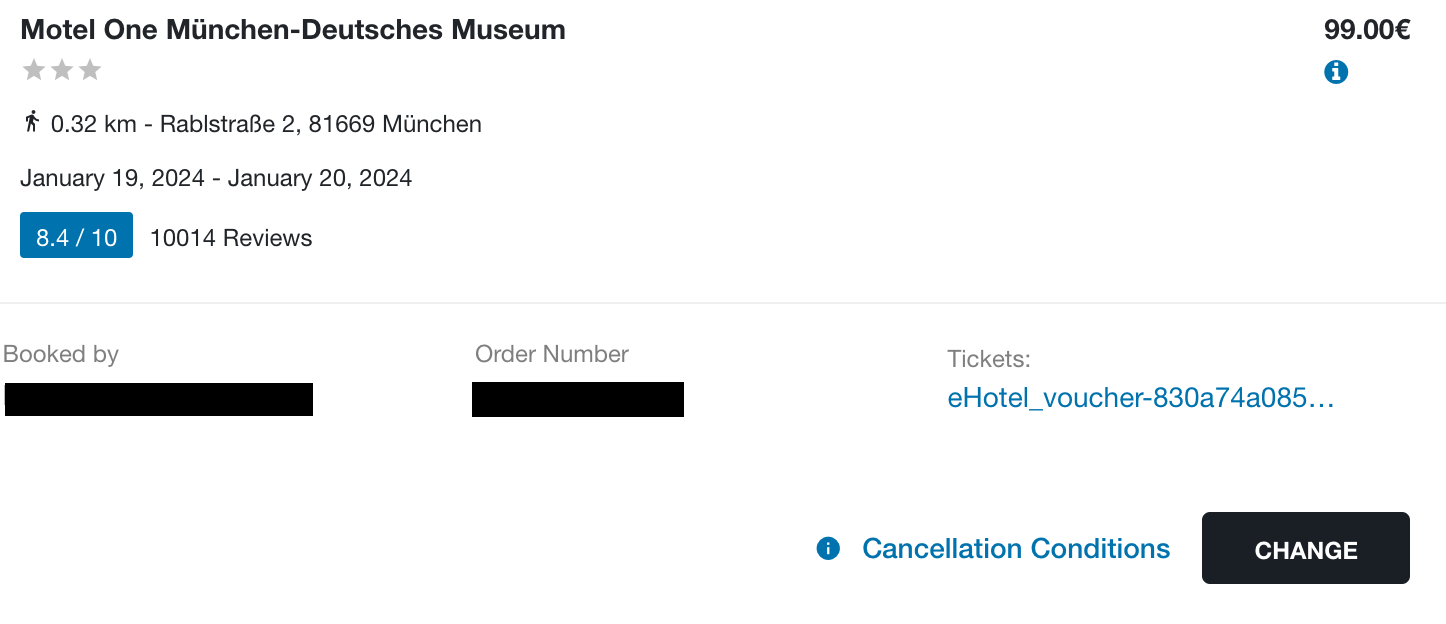Click the Tickets label

tap(989, 359)
